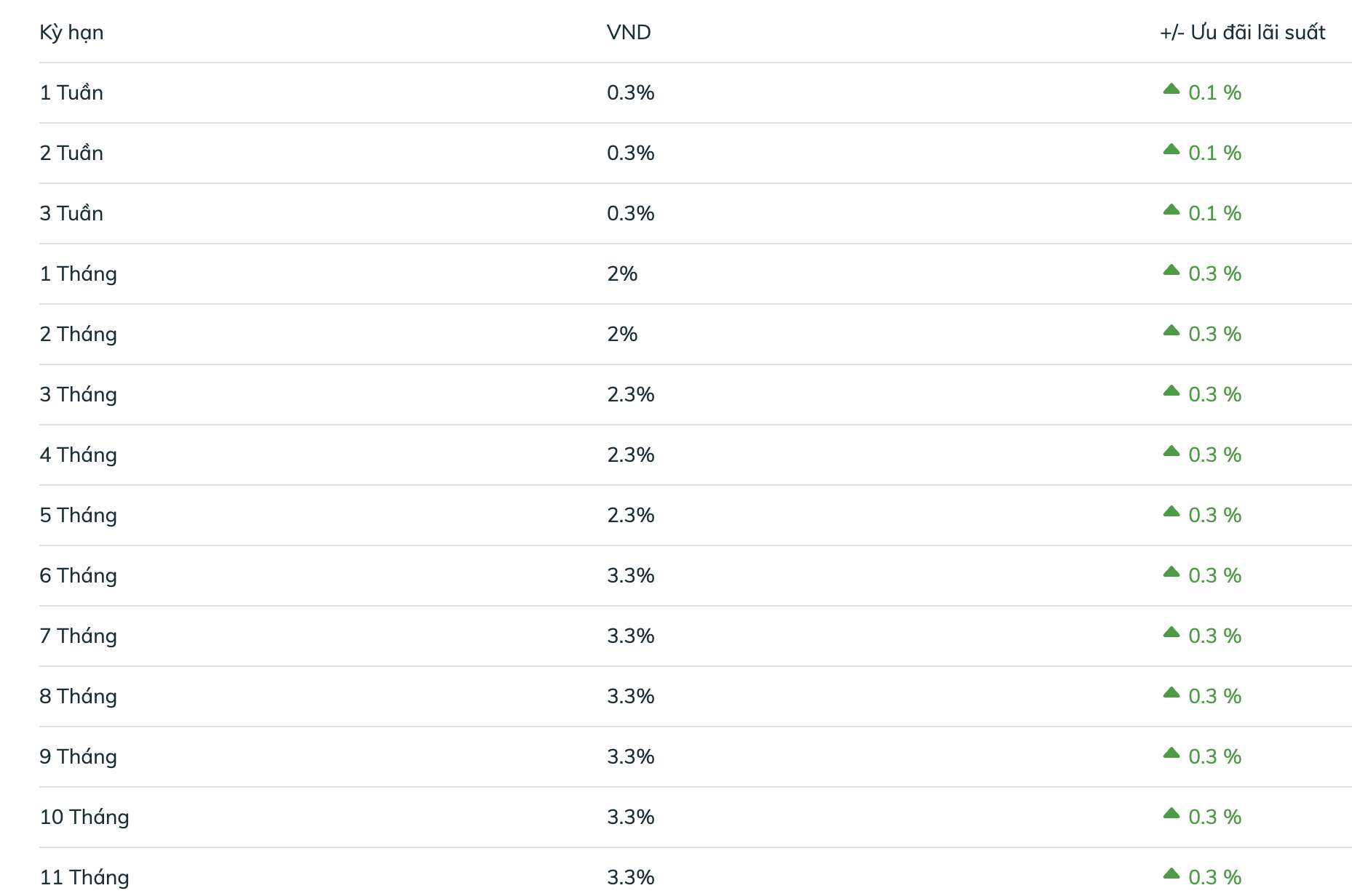The width and height of the screenshot is (1352, 896).
Task: Click the up arrow in the 11 Tháng row
Action: click(1171, 873)
